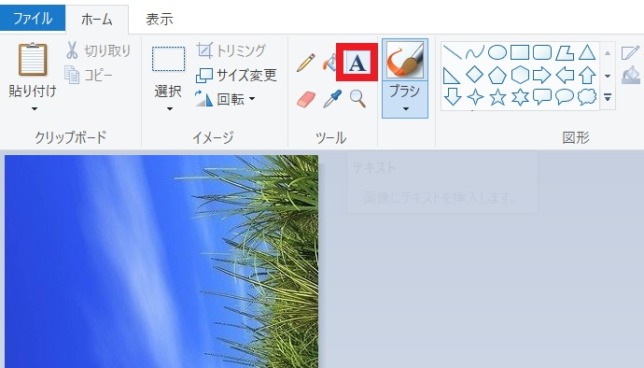Image resolution: width=644 pixels, height=368 pixels.
Task: Click トリミング crop button
Action: coord(231,51)
